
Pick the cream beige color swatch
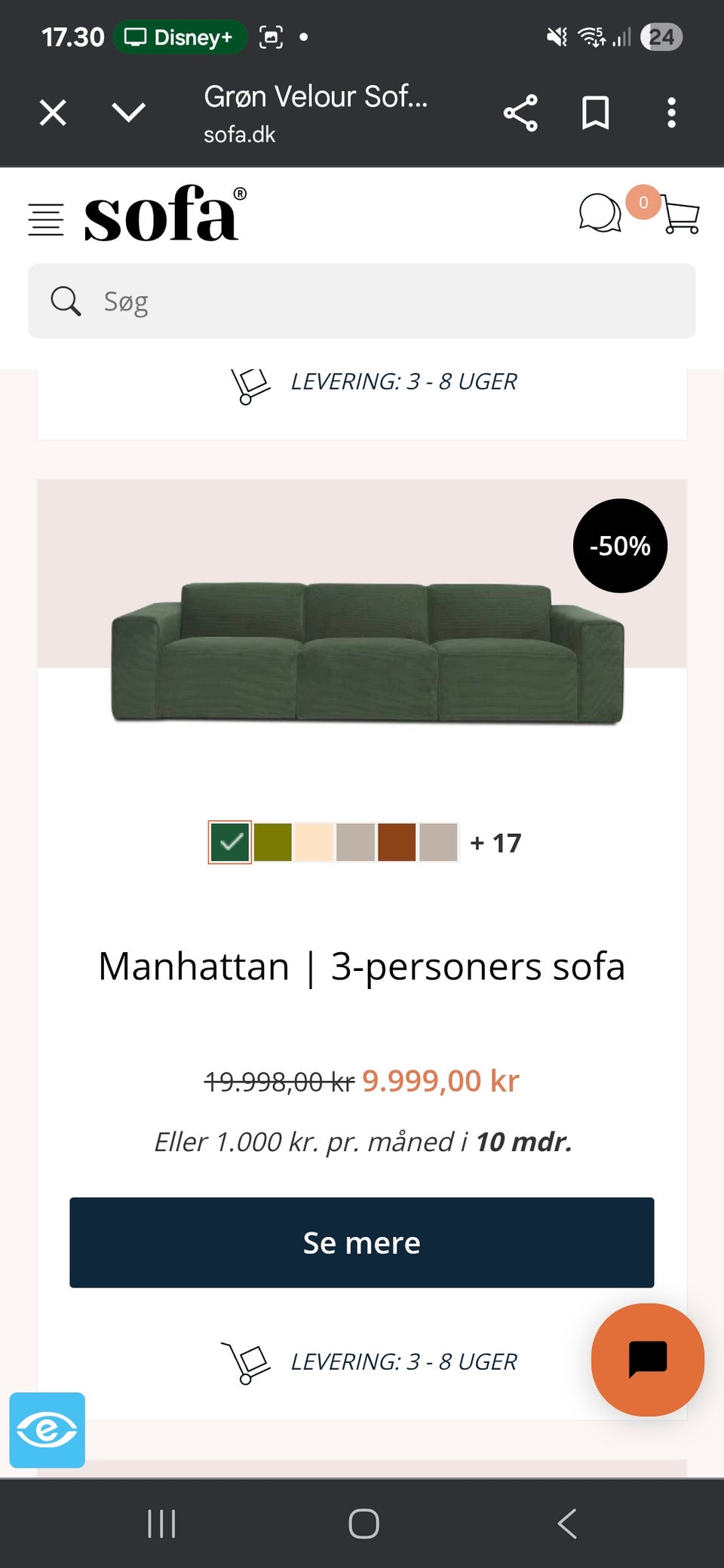coord(314,842)
